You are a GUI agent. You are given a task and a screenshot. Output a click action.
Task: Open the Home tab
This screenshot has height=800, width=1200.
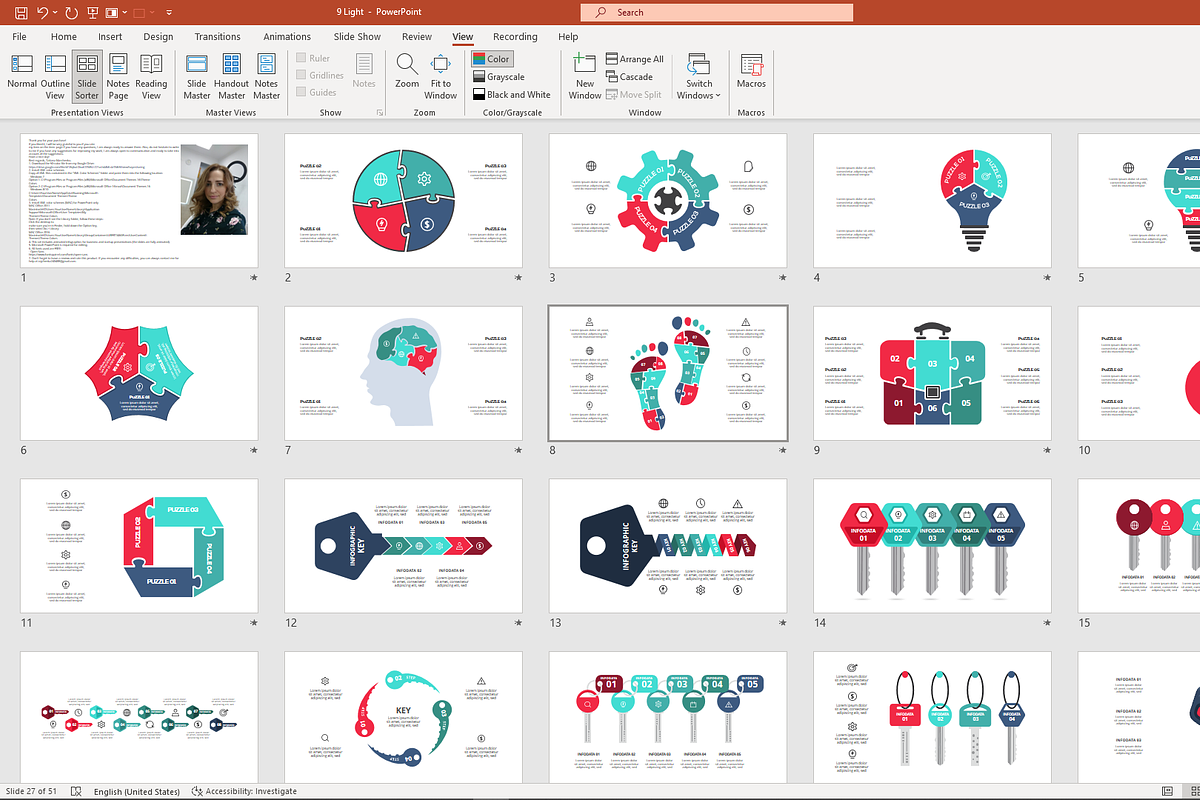click(63, 37)
